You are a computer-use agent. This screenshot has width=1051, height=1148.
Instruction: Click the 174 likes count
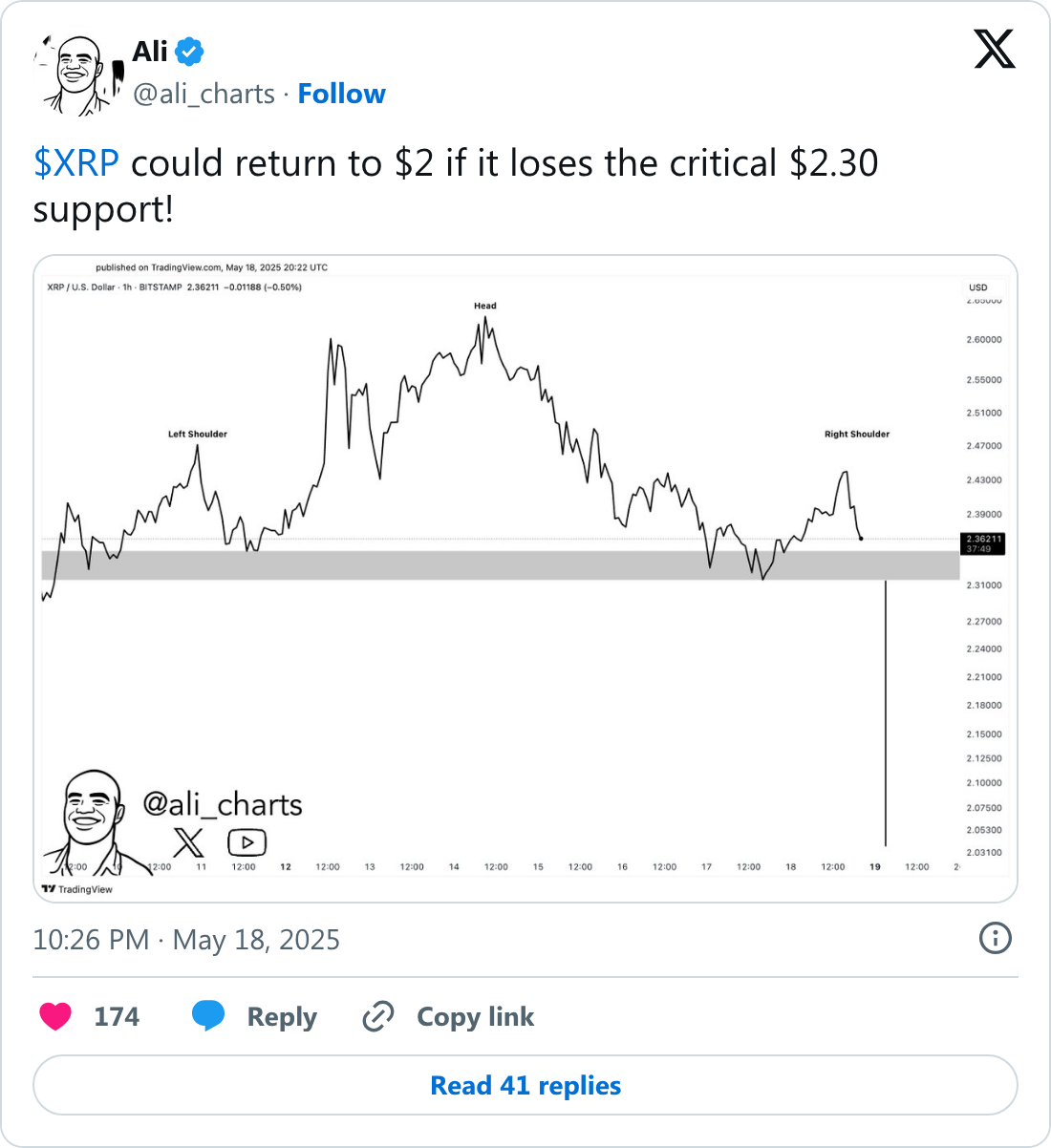117,1016
